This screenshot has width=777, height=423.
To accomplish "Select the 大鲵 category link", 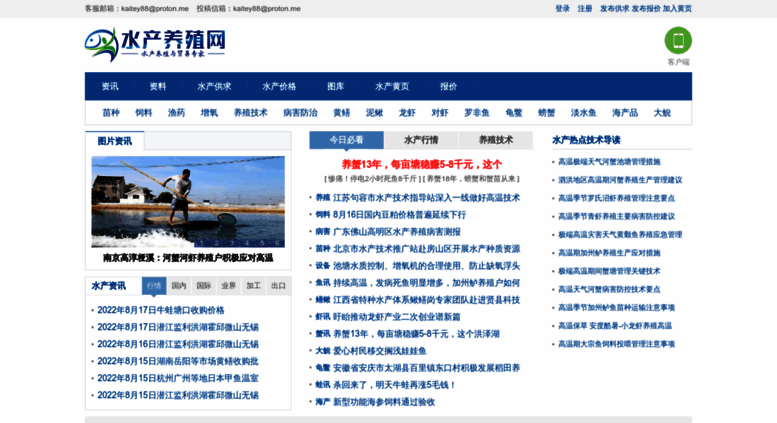I will tap(662, 113).
